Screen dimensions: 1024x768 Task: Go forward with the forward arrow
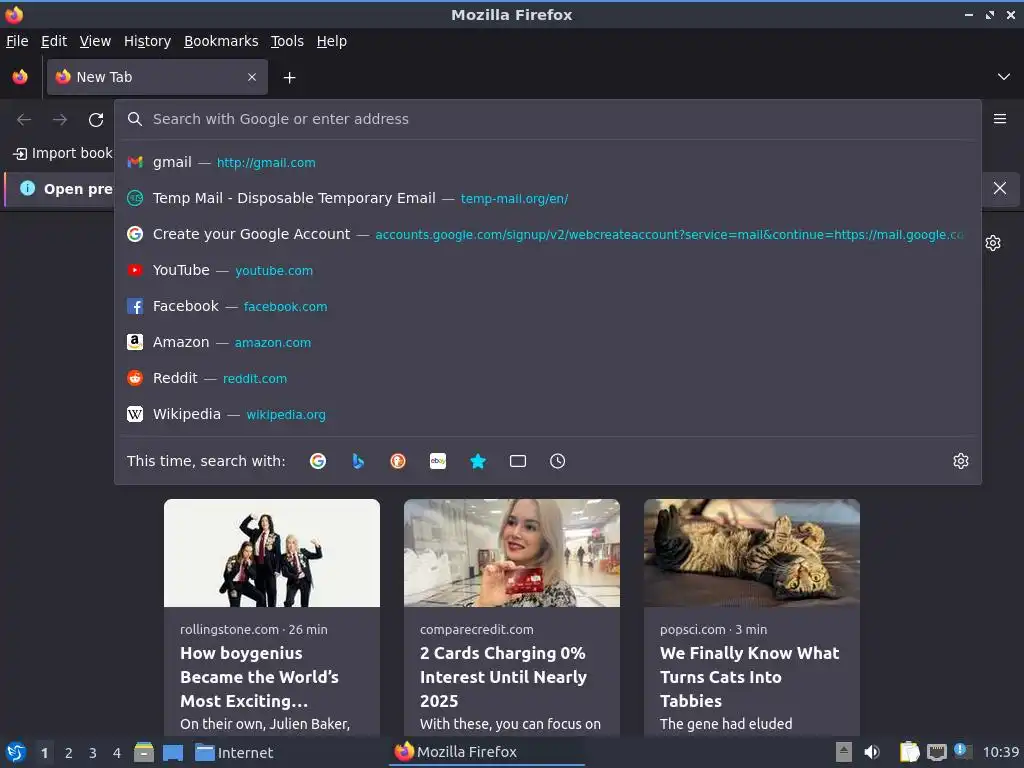coord(60,120)
